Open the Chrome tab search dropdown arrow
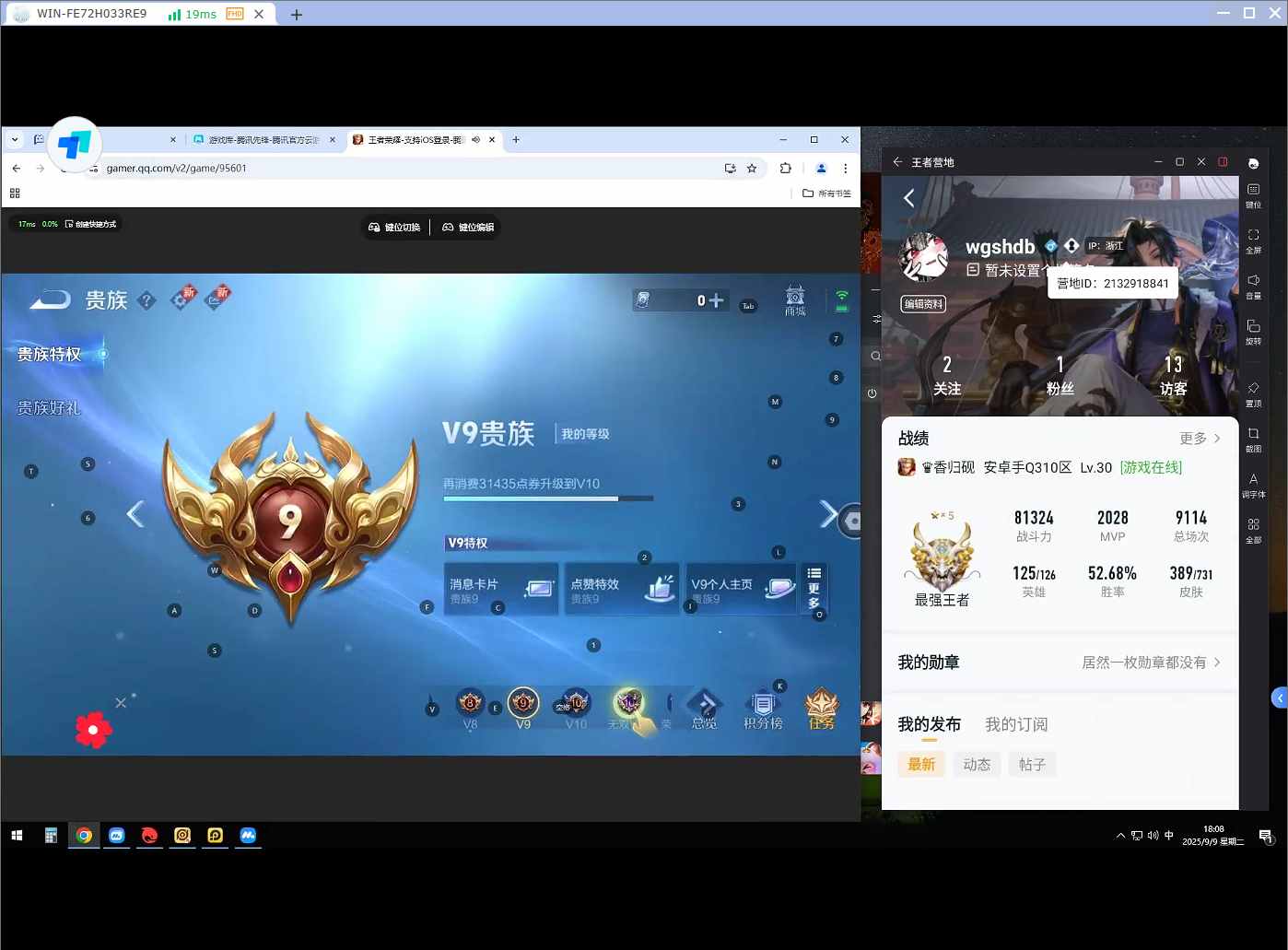The image size is (1288, 950). coord(15,140)
